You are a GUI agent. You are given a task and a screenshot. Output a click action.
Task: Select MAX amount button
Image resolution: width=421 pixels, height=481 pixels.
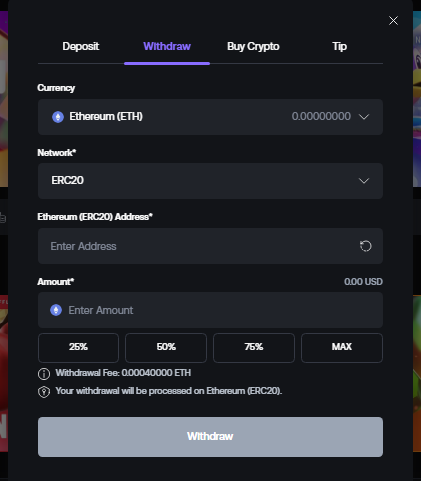click(342, 347)
